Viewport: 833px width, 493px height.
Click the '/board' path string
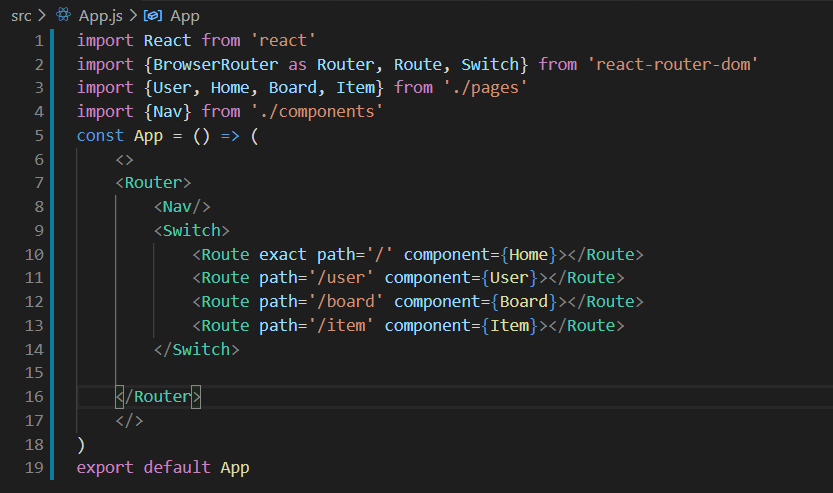(x=346, y=302)
